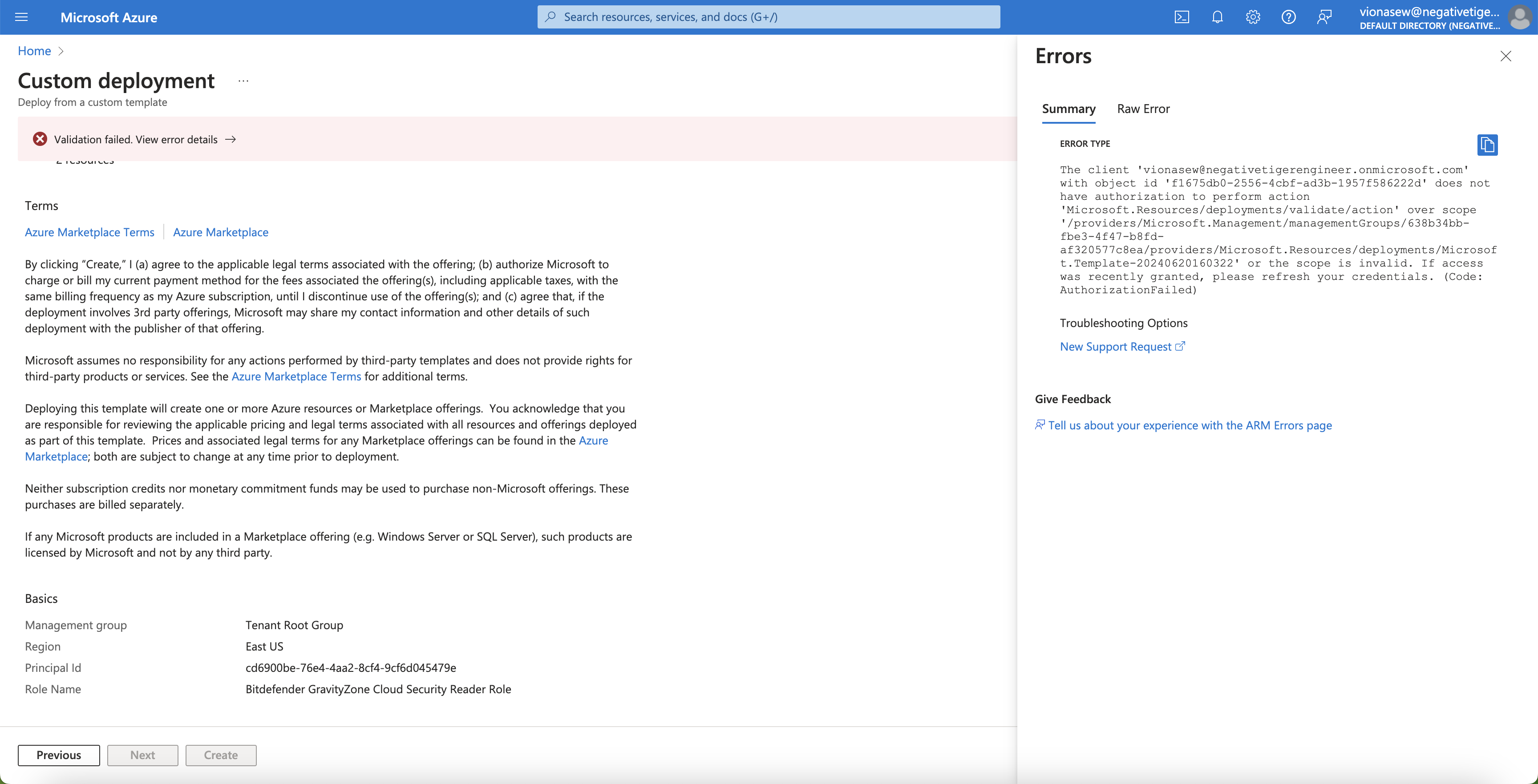Switch to the Raw Error tab
This screenshot has height=784, width=1538.
1143,109
